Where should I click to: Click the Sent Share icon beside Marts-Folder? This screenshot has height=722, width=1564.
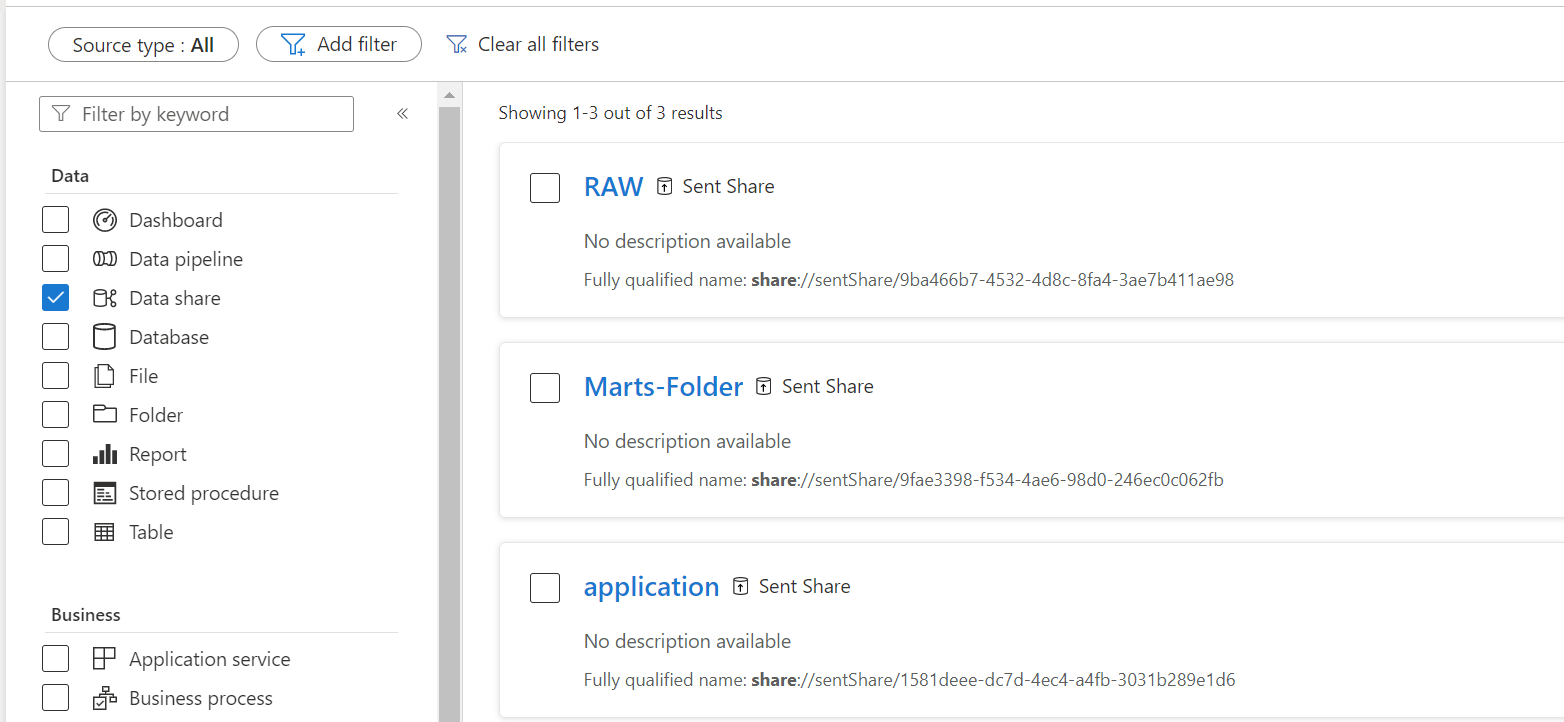pyautogui.click(x=764, y=386)
